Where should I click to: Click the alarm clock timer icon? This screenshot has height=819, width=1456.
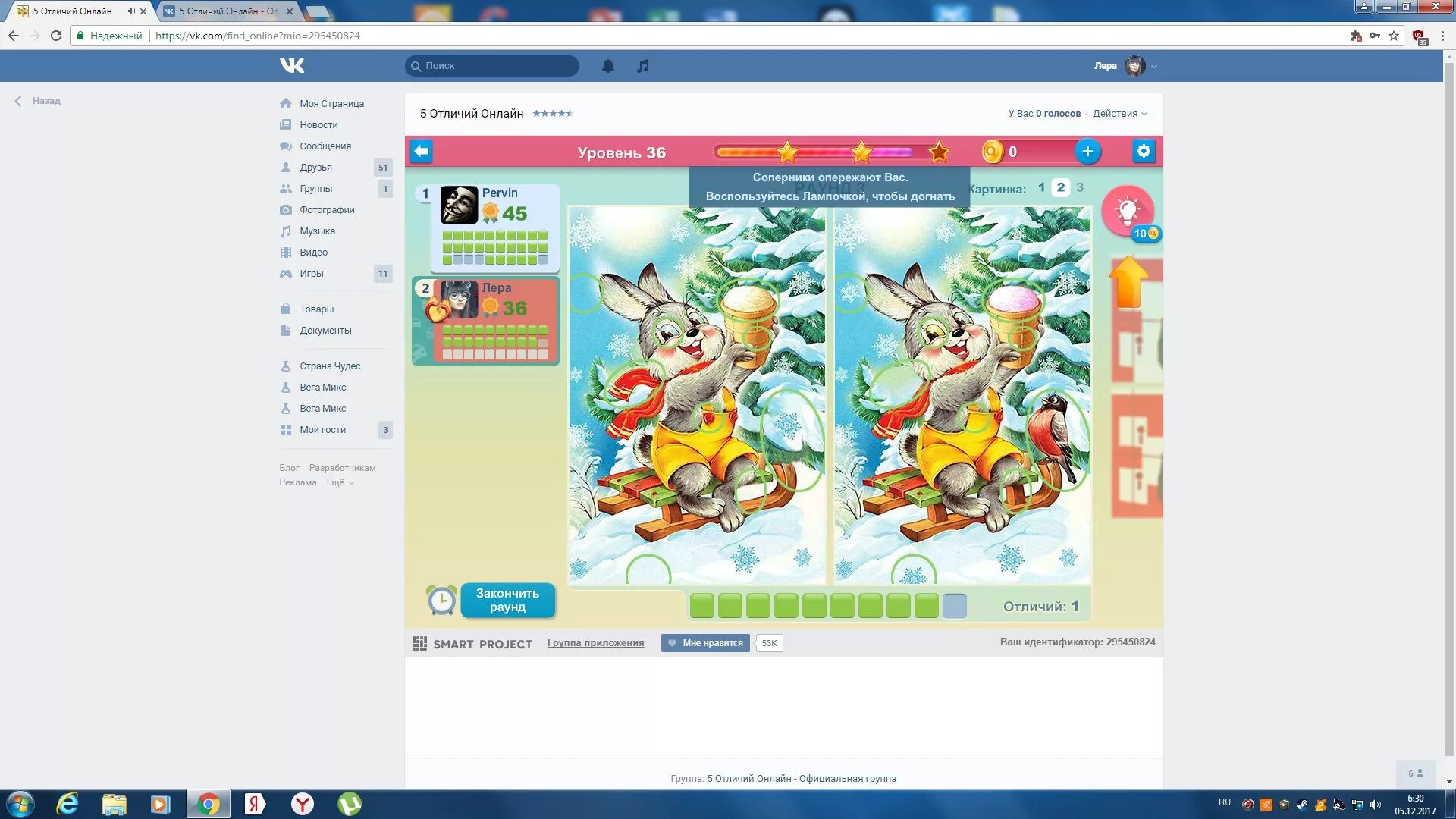point(441,601)
